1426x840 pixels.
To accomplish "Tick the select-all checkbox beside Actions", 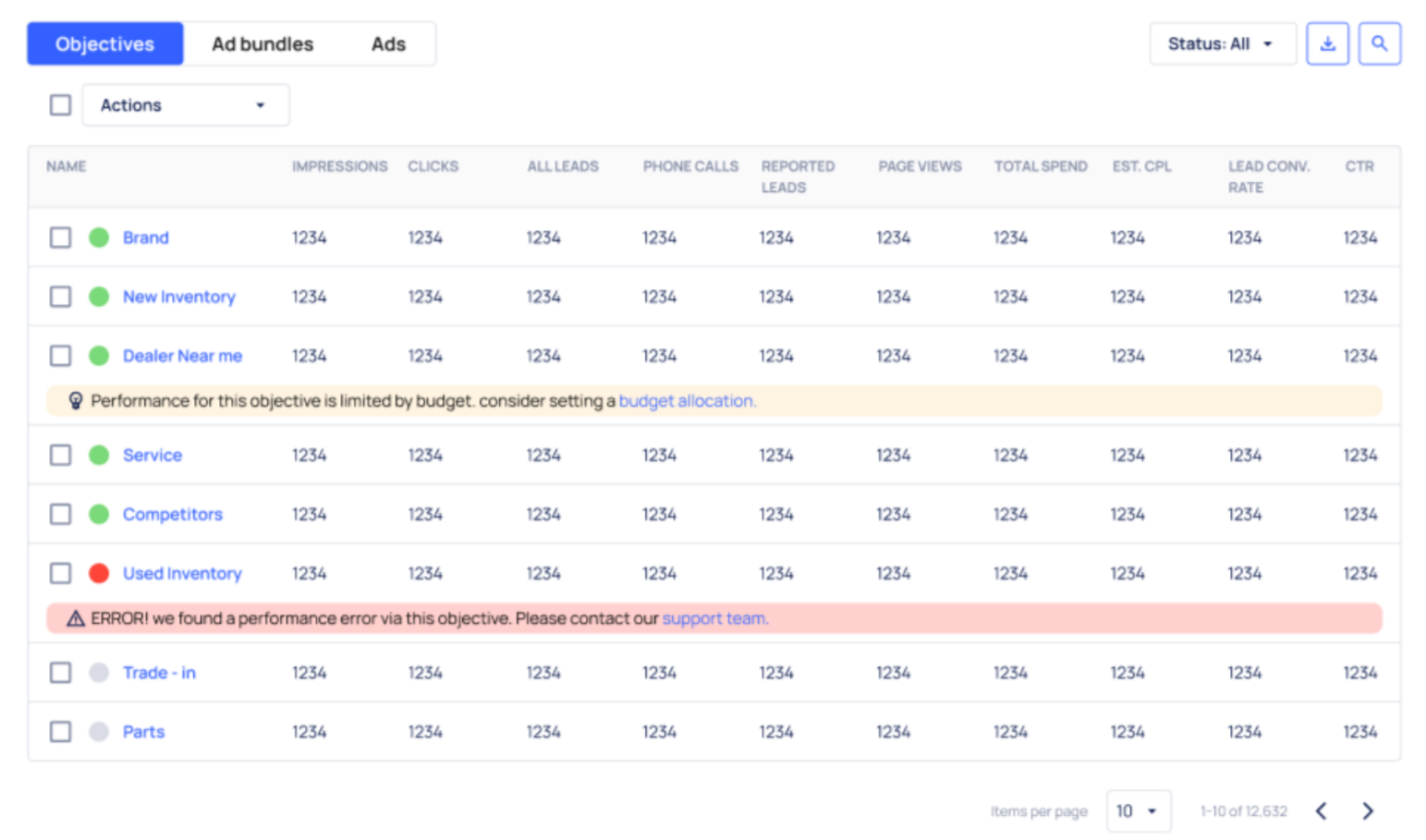I will click(x=60, y=105).
